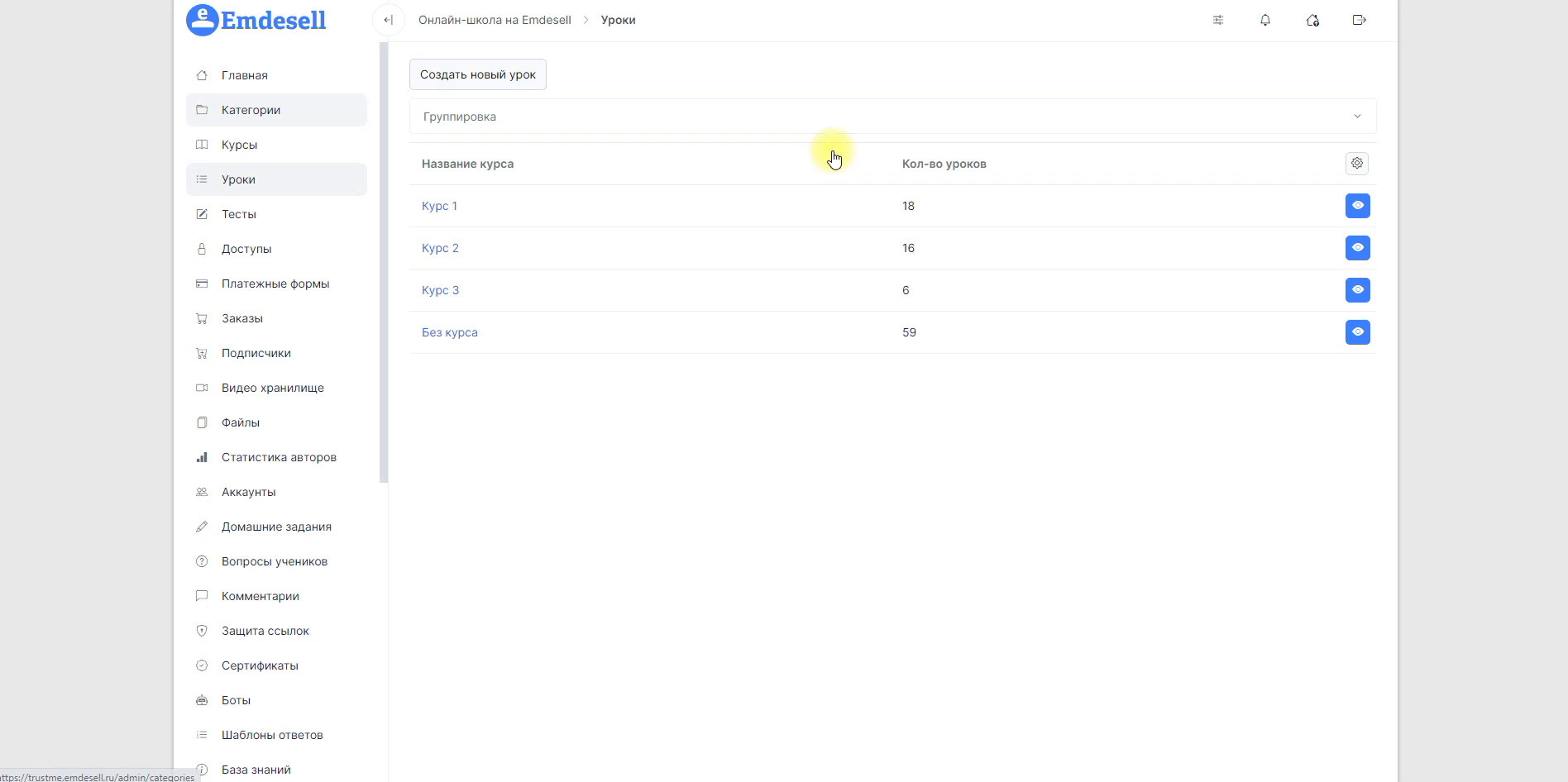This screenshot has height=782, width=1568.
Task: Click the notification bell icon
Action: point(1264,20)
